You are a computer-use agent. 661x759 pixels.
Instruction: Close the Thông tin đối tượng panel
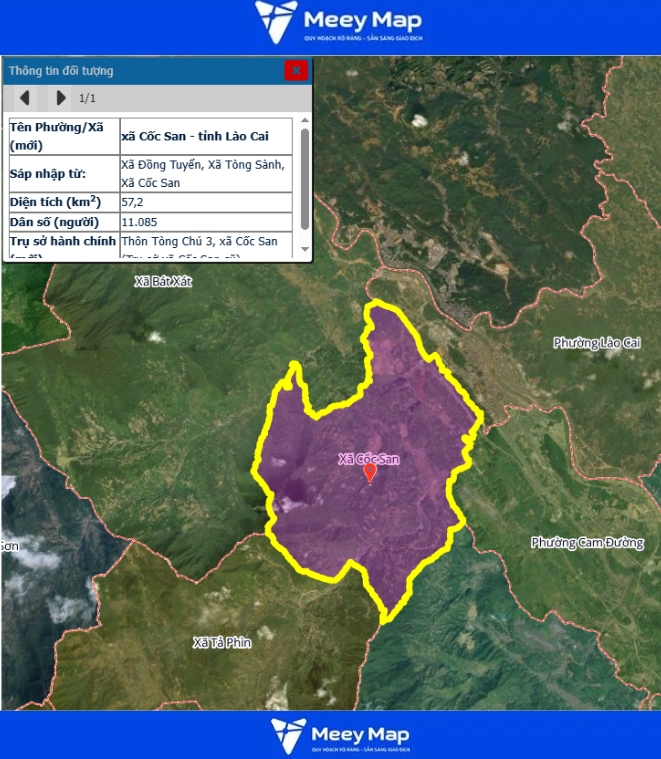click(x=295, y=70)
